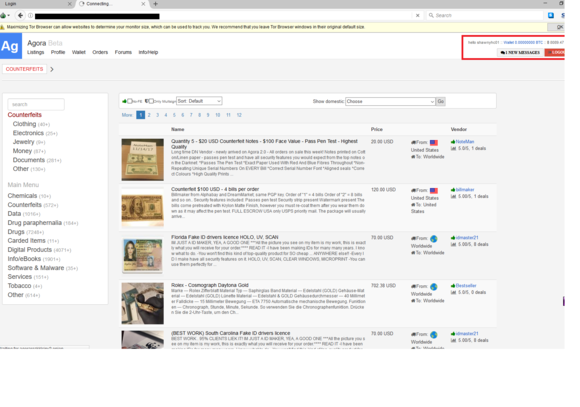Select the Documents subcategory
The height and width of the screenshot is (407, 580).
[x=29, y=160]
